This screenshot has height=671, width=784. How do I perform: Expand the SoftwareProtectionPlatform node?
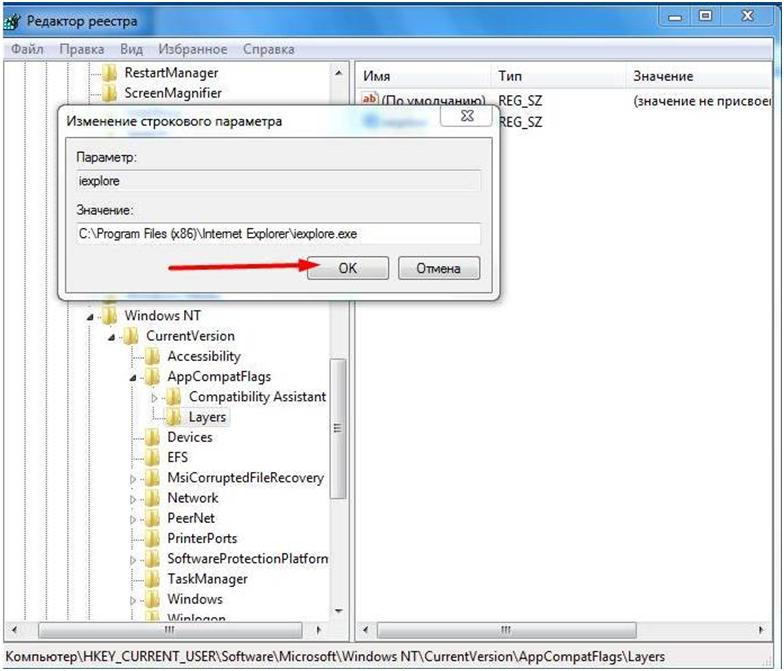133,560
